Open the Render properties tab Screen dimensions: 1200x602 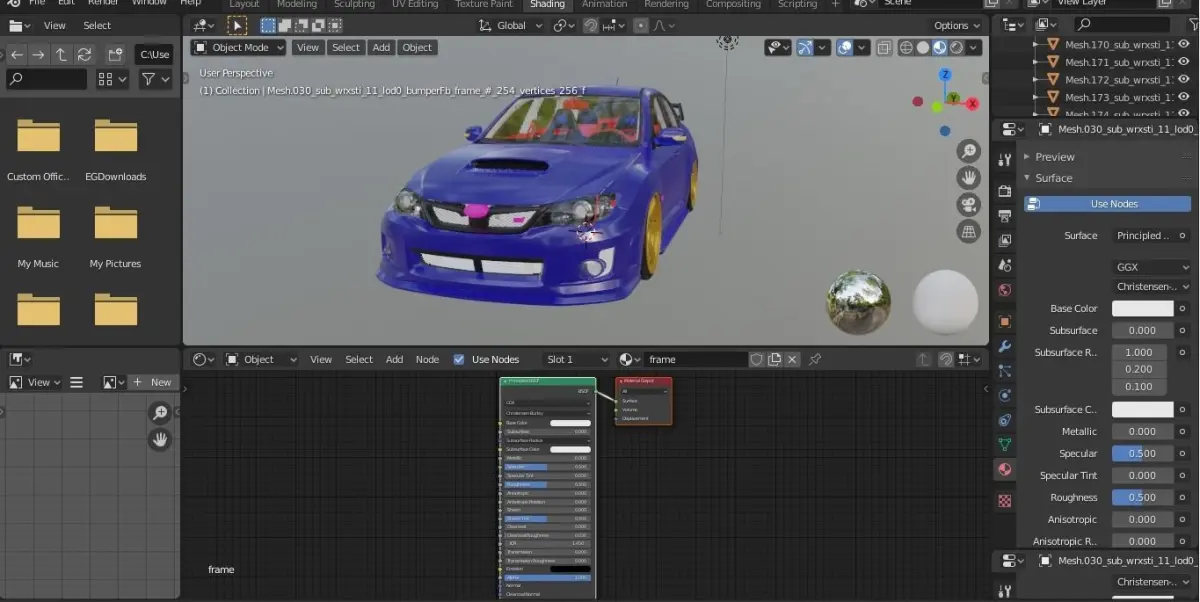1005,190
